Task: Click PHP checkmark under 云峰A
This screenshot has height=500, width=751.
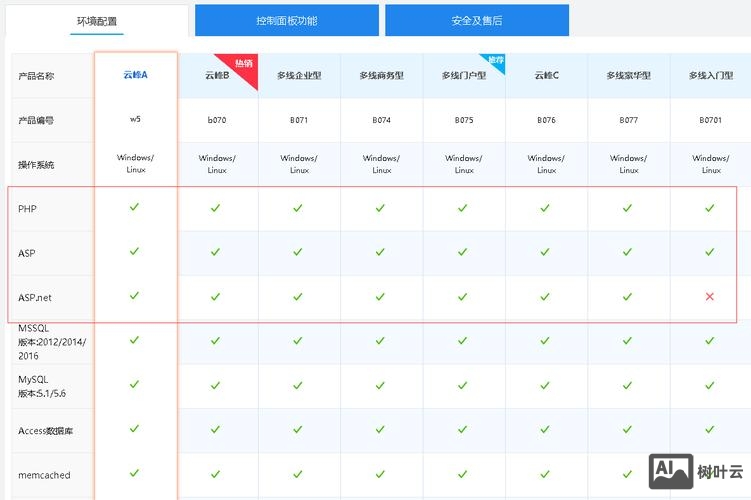Action: coord(134,207)
